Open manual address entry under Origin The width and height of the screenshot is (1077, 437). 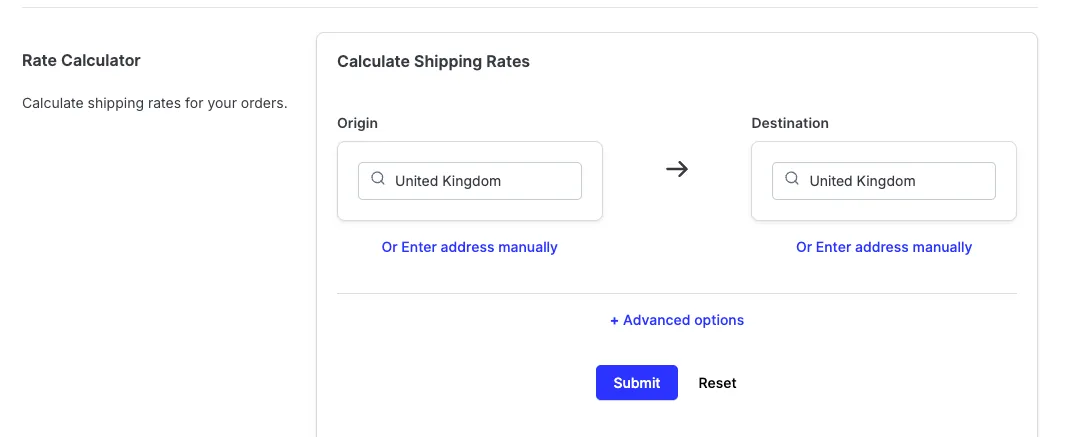point(470,247)
